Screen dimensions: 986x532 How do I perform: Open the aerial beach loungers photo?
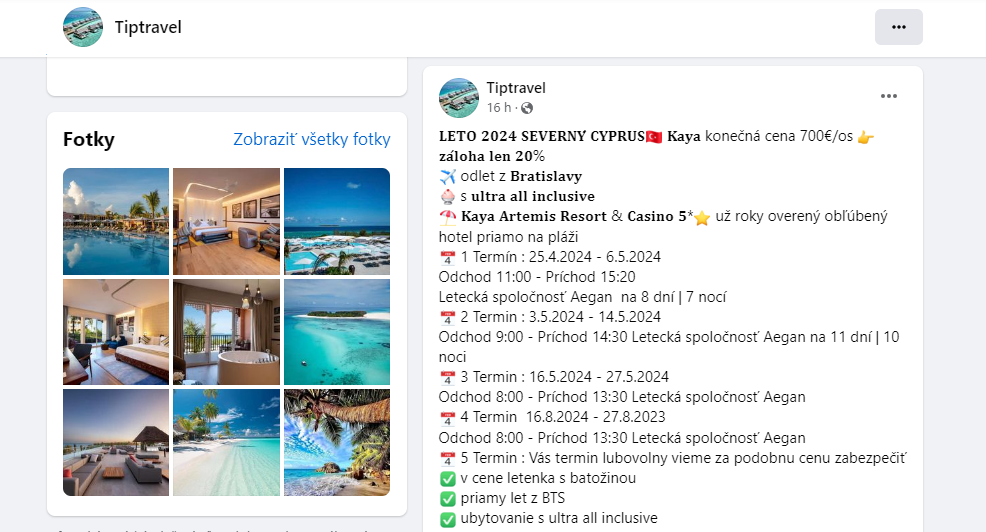point(337,221)
